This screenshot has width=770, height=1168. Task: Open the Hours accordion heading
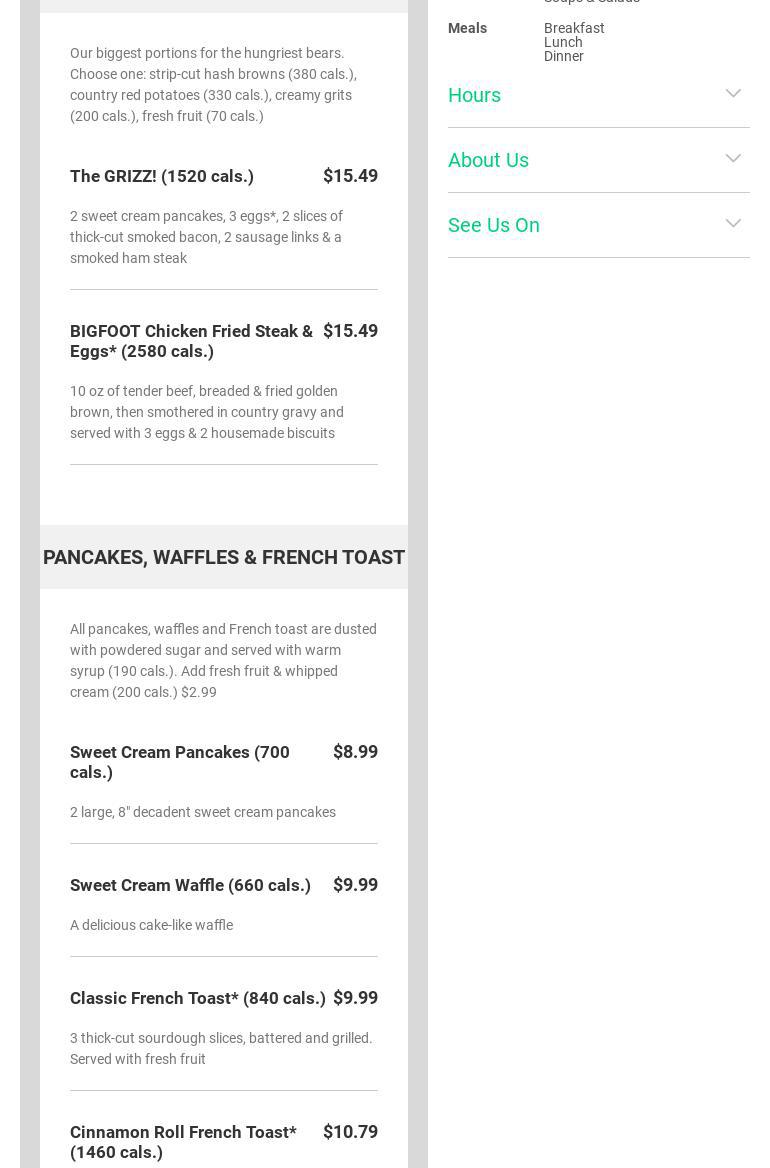475,95
